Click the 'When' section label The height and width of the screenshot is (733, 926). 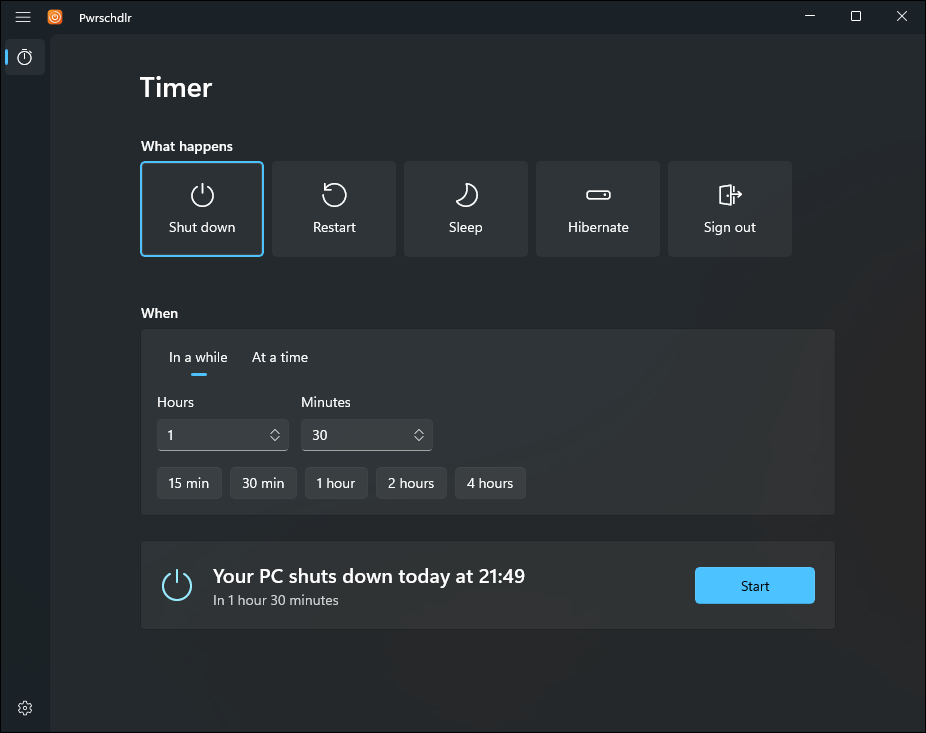[x=159, y=313]
